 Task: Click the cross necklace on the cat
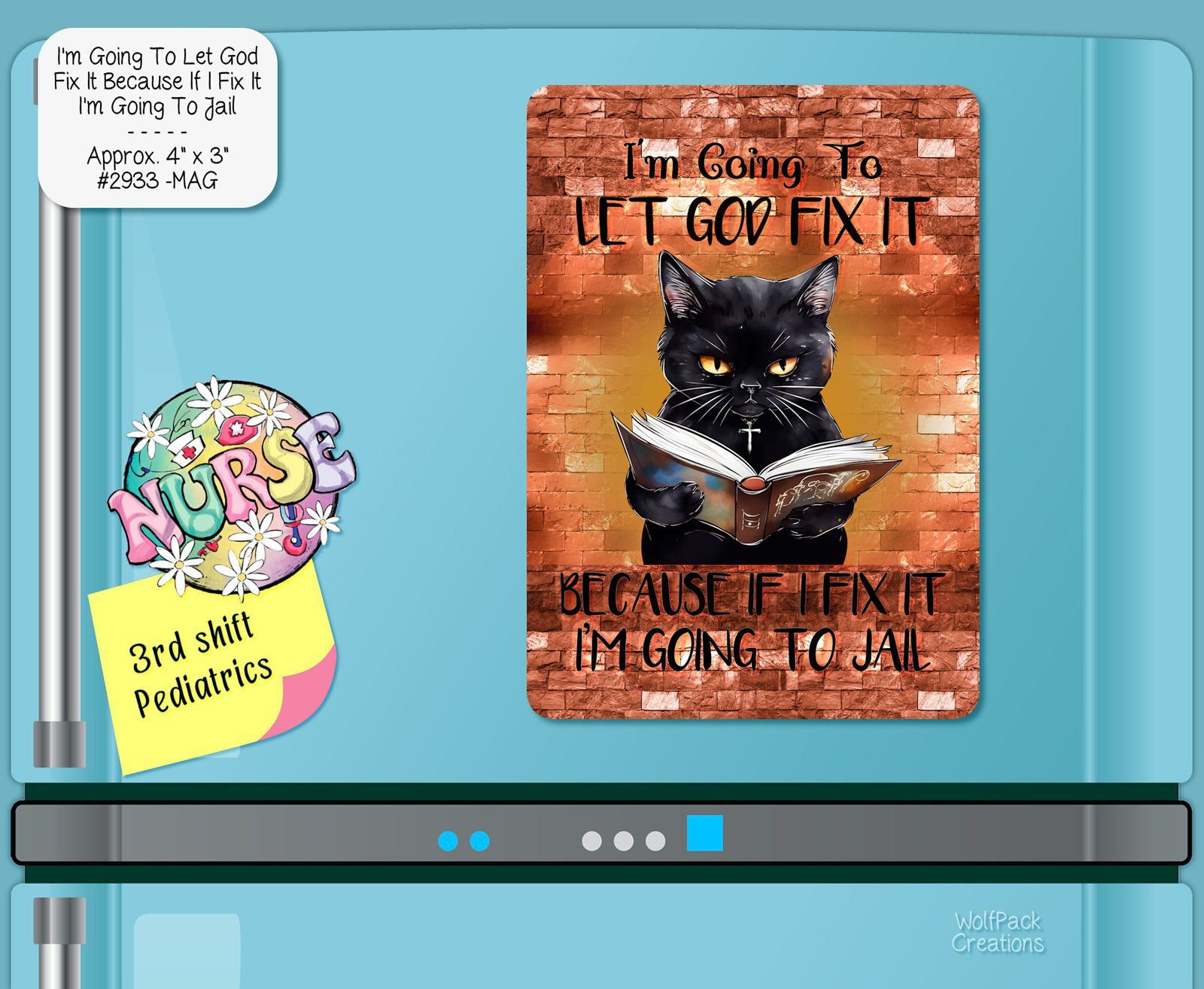pos(749,435)
